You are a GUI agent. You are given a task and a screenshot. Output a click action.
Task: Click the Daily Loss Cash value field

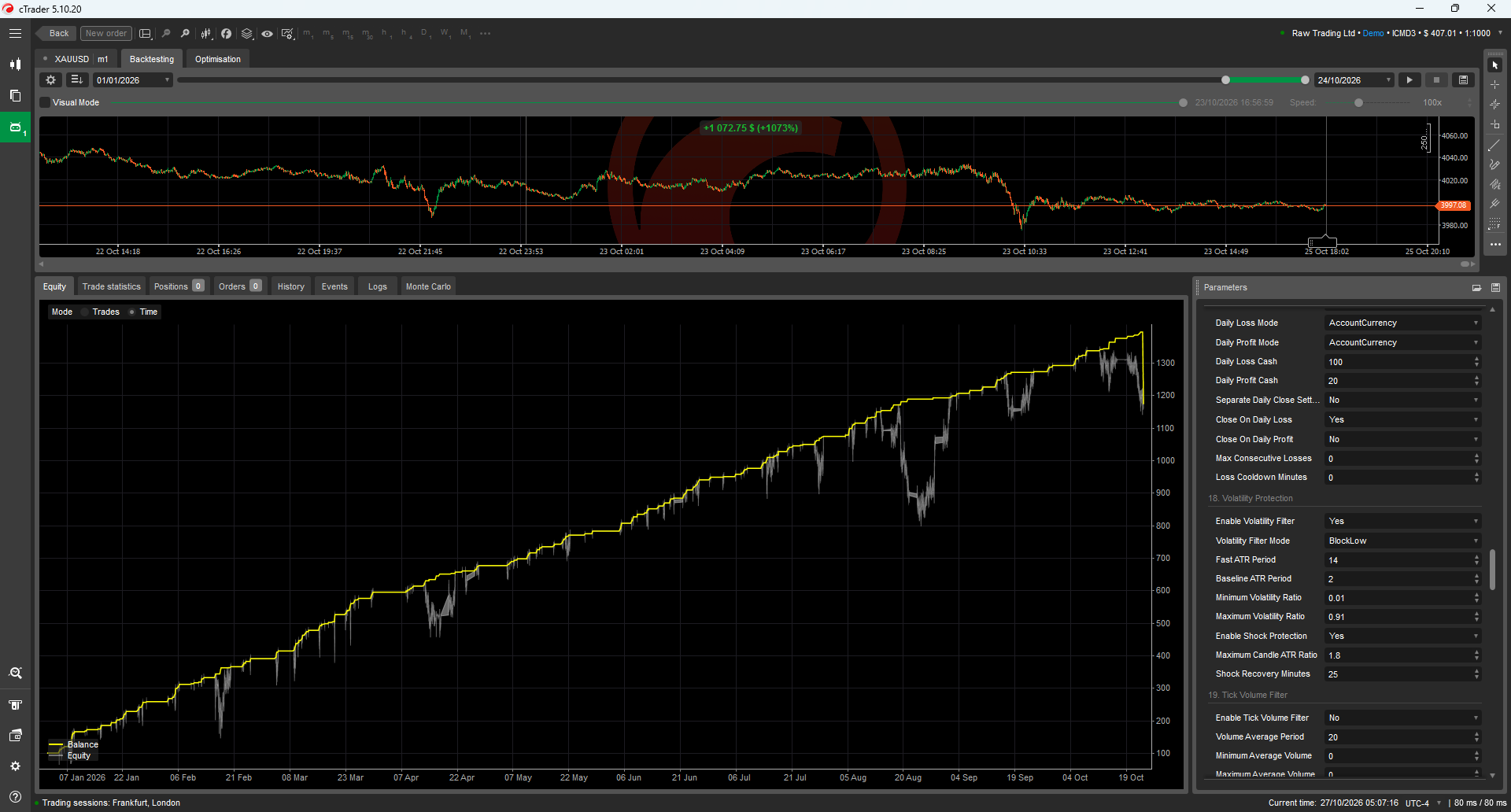(x=1398, y=362)
